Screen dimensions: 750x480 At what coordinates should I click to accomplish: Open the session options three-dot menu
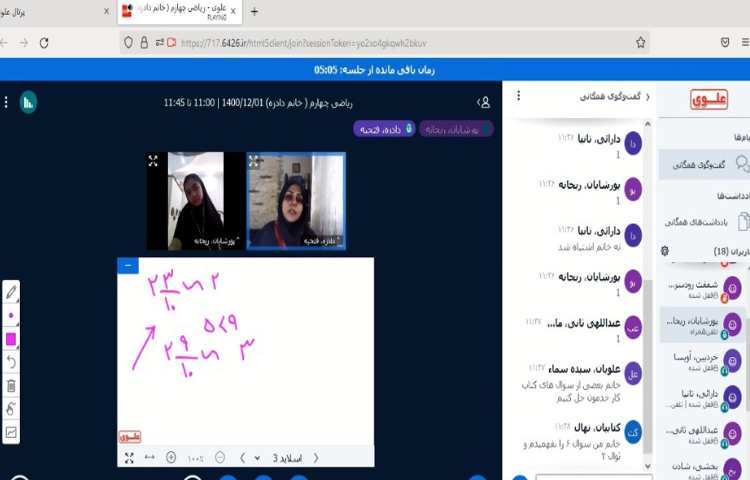[6, 102]
